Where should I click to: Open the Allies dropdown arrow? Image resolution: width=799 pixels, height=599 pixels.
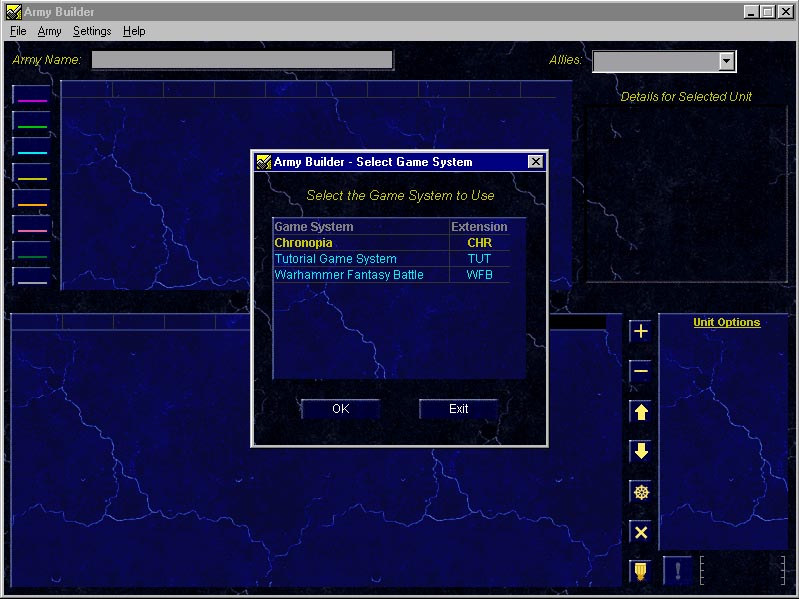[x=727, y=61]
